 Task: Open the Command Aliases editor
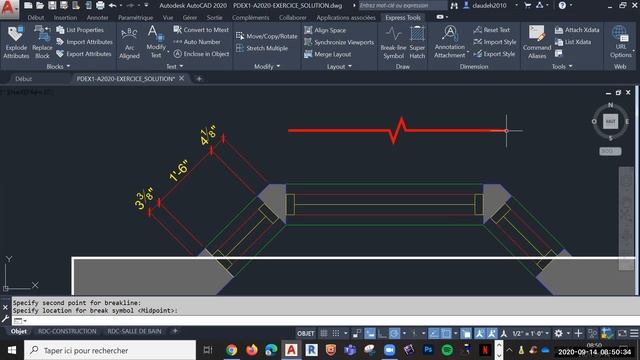537,42
